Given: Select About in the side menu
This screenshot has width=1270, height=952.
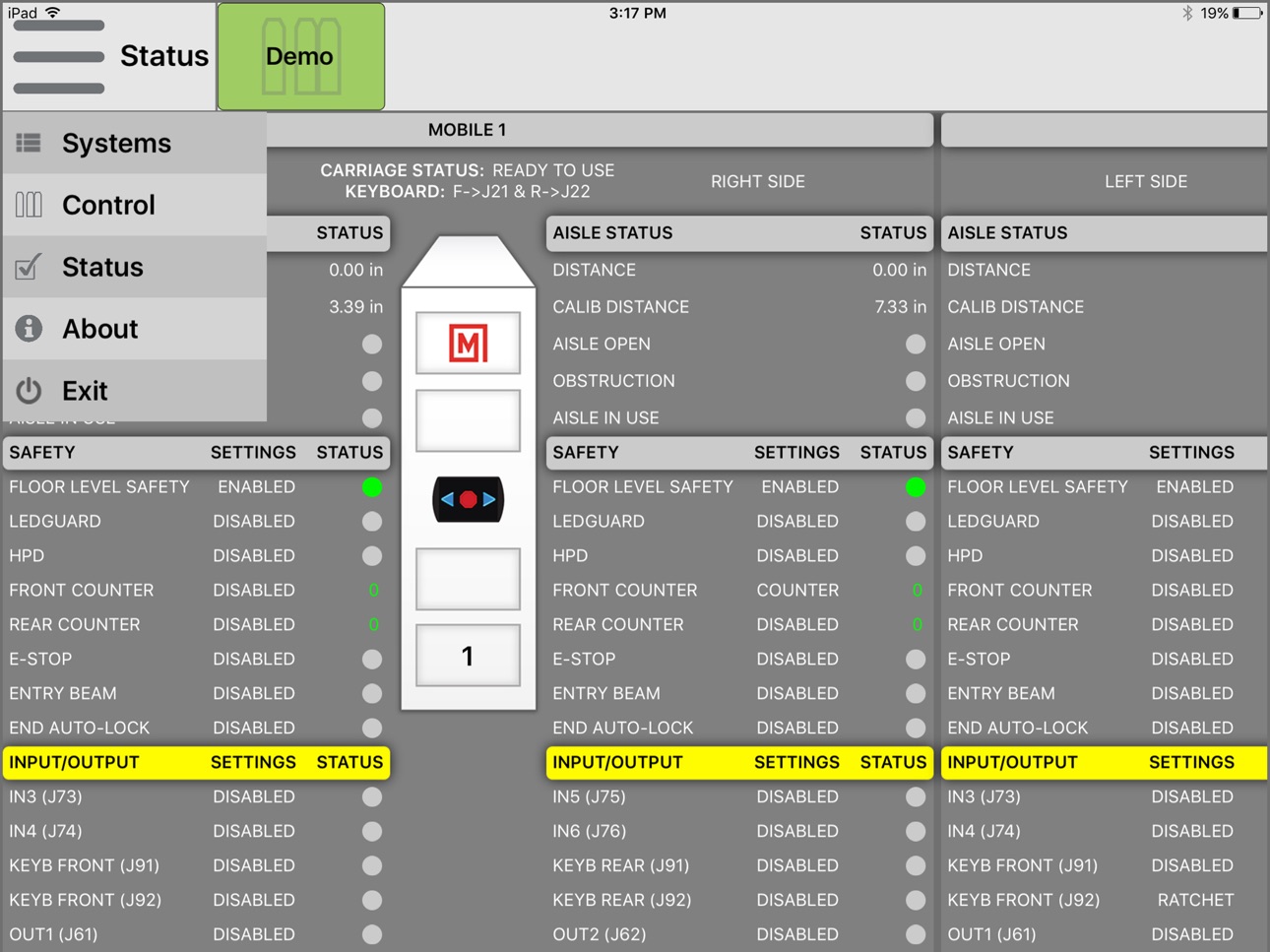Looking at the screenshot, I should pyautogui.click(x=134, y=329).
